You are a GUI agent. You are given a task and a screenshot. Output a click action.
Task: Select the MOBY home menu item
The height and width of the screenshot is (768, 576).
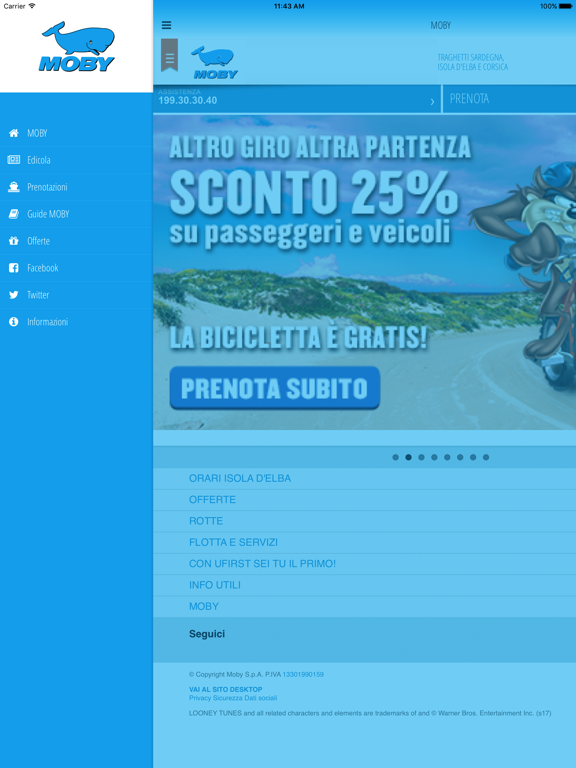[x=76, y=133]
